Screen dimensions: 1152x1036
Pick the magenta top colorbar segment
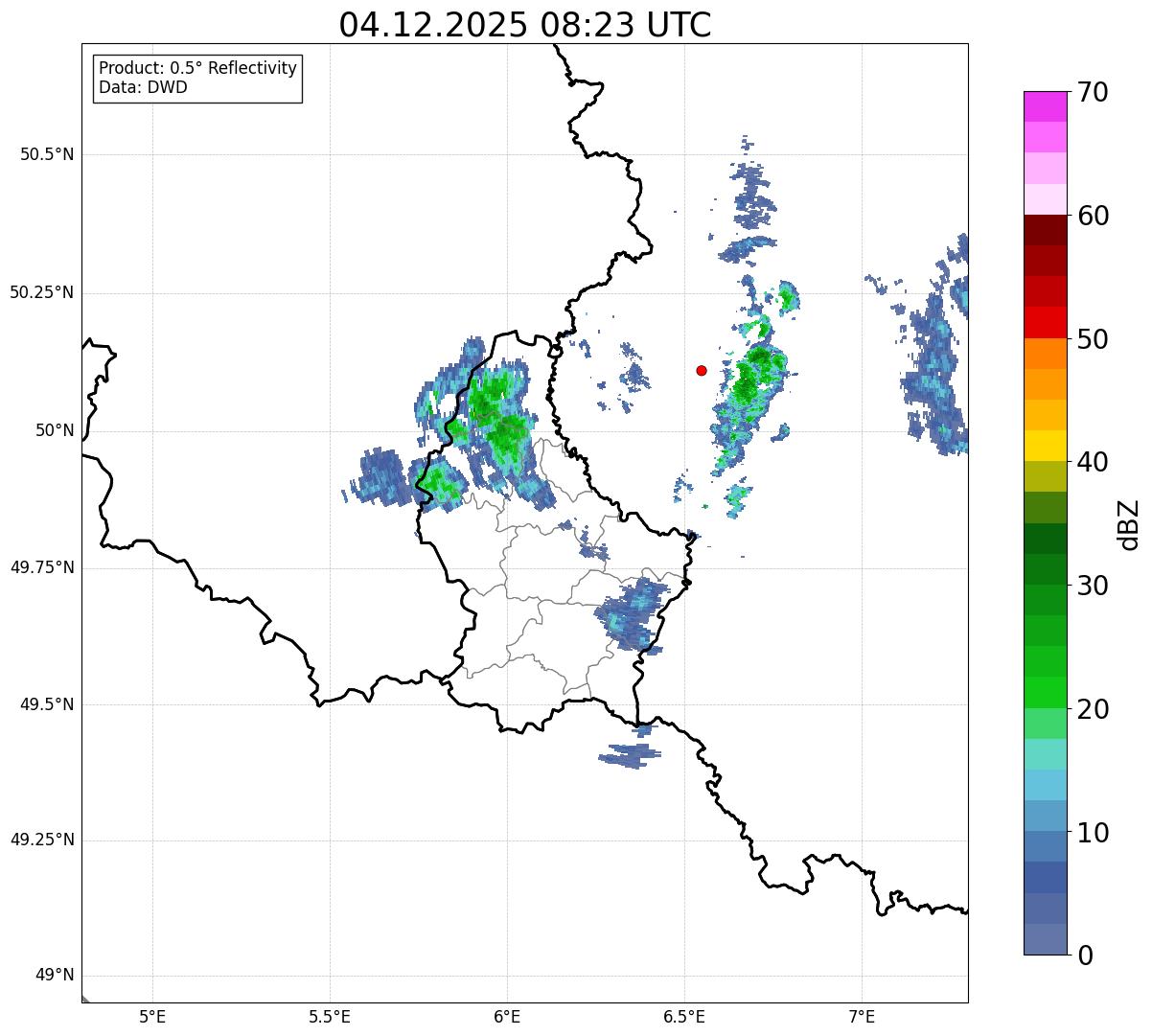pyautogui.click(x=1045, y=106)
